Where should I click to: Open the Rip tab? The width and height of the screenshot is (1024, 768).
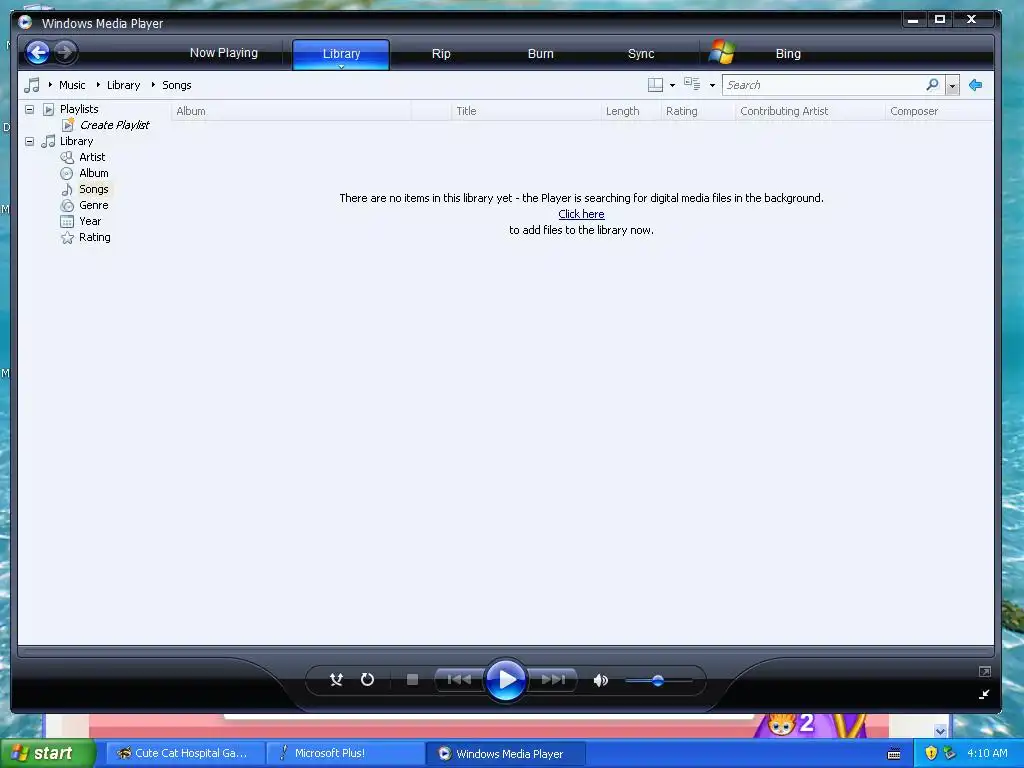[x=441, y=54]
